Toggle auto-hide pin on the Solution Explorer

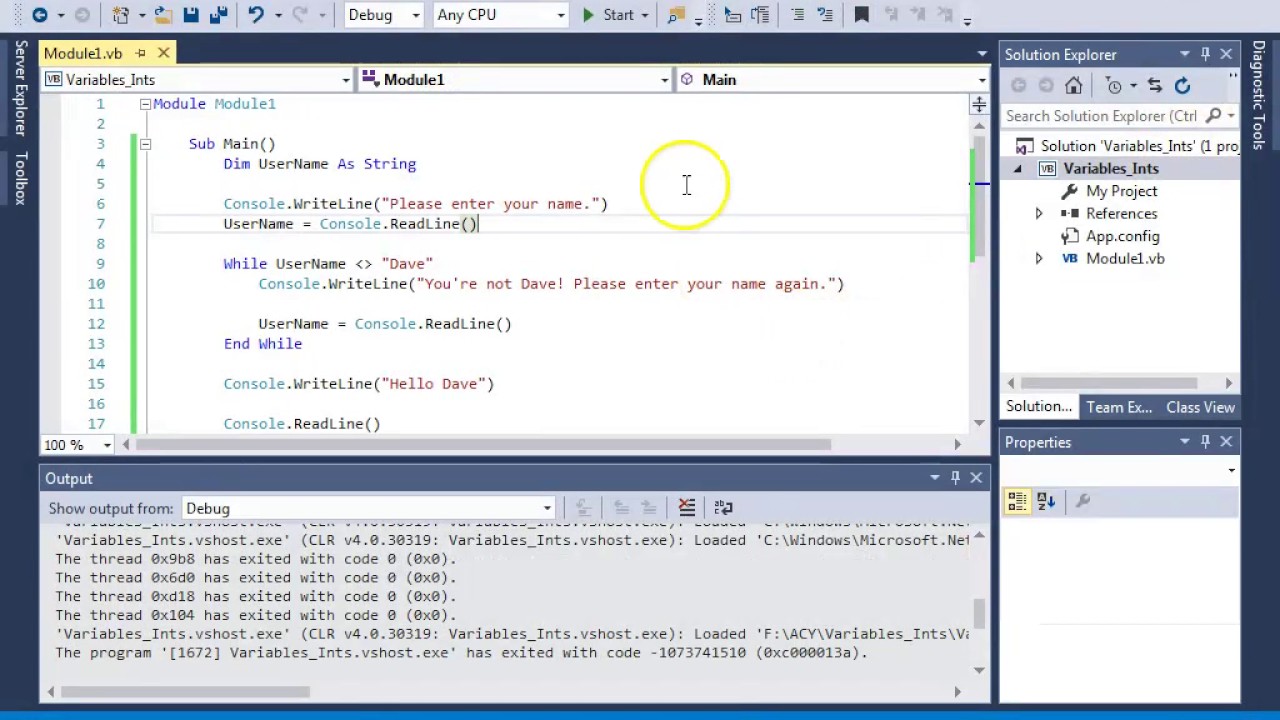point(1205,54)
